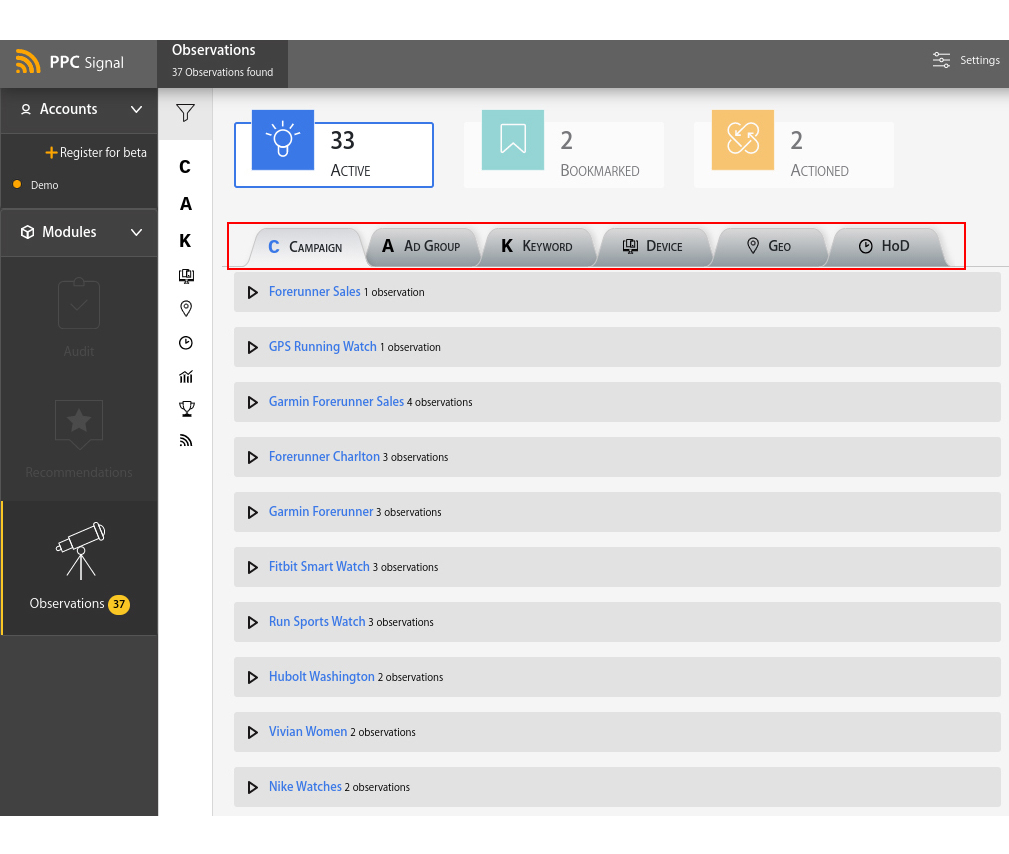Image resolution: width=1009 pixels, height=854 pixels.
Task: Click the yellow 37 observations badge
Action: [x=118, y=604]
